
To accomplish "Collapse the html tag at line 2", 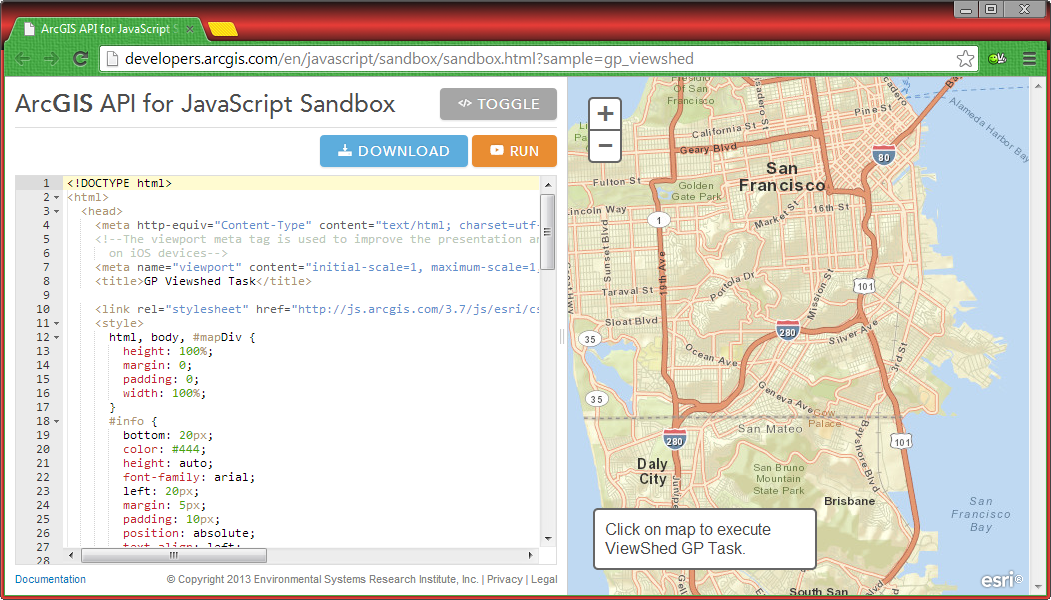I will tap(56, 198).
